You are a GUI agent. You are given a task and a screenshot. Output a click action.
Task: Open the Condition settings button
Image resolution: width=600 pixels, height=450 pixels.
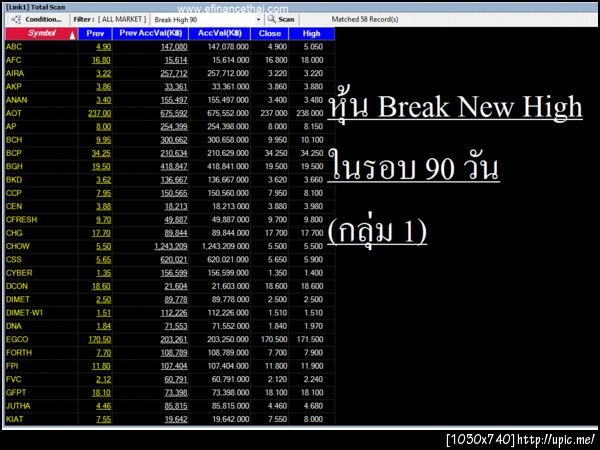(36, 20)
